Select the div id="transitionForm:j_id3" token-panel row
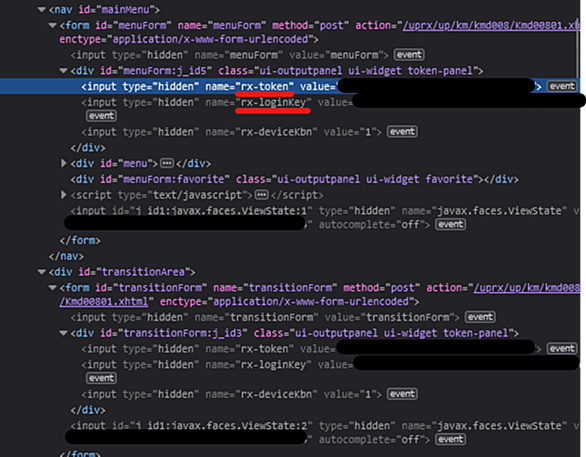Viewport: 586px width, 457px height. coord(294,333)
